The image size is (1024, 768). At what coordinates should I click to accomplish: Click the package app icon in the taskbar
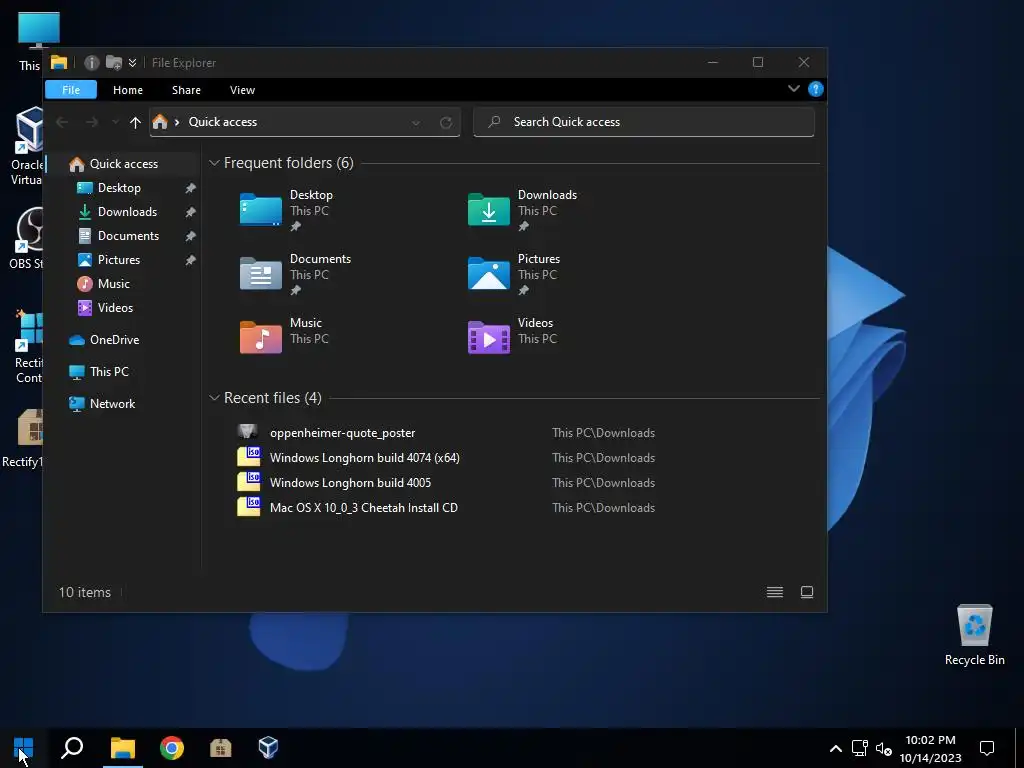[220, 748]
